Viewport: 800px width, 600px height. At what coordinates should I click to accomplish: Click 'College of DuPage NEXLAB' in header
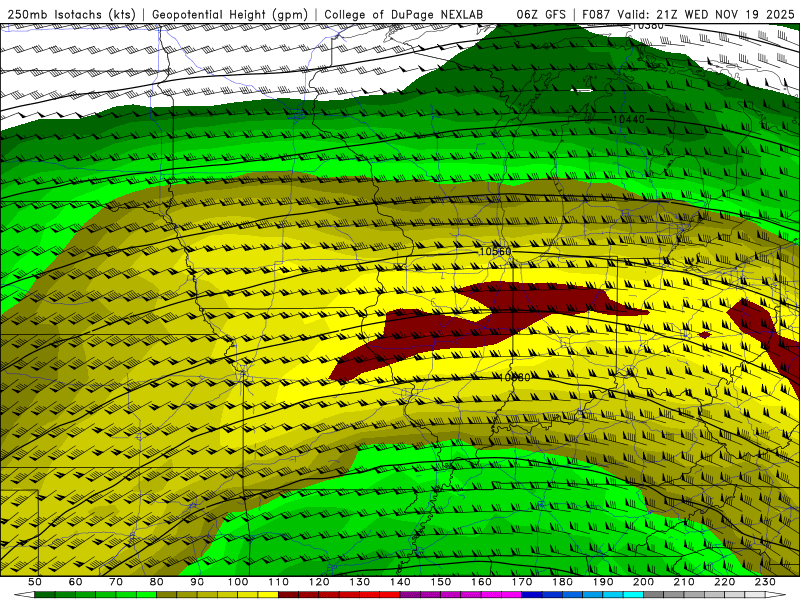[x=404, y=15]
